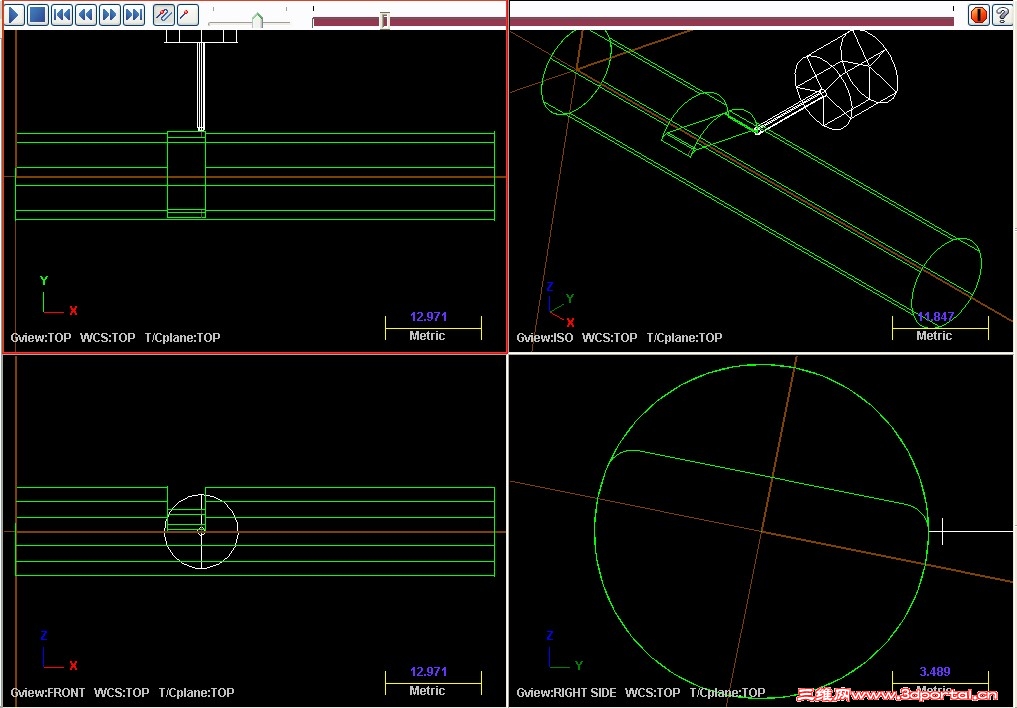Click the Gview:RIGHT SIDE label
Image resolution: width=1017 pixels, height=708 pixels.
click(x=566, y=692)
